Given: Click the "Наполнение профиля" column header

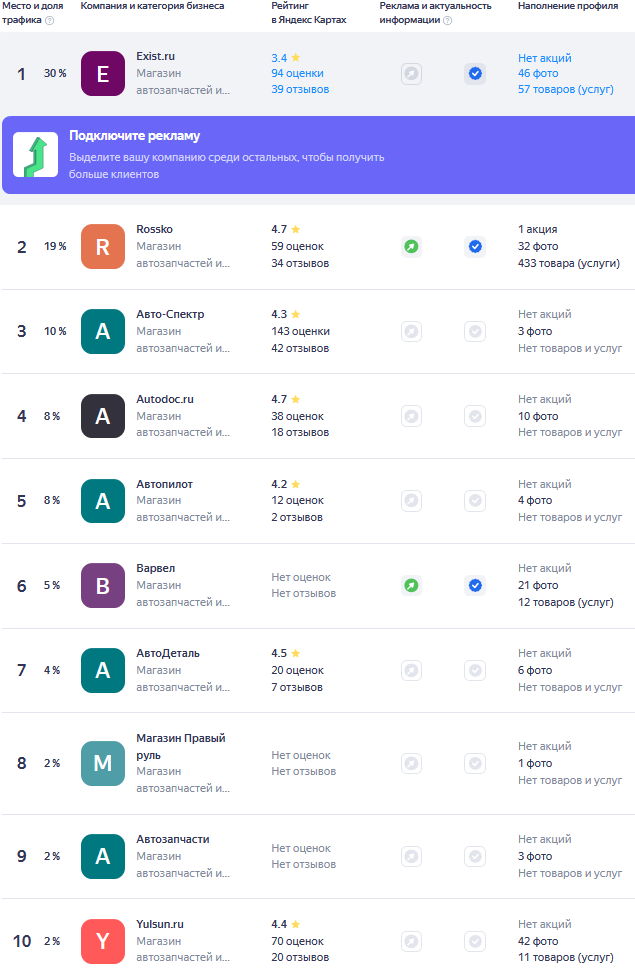Looking at the screenshot, I should click(x=568, y=6).
